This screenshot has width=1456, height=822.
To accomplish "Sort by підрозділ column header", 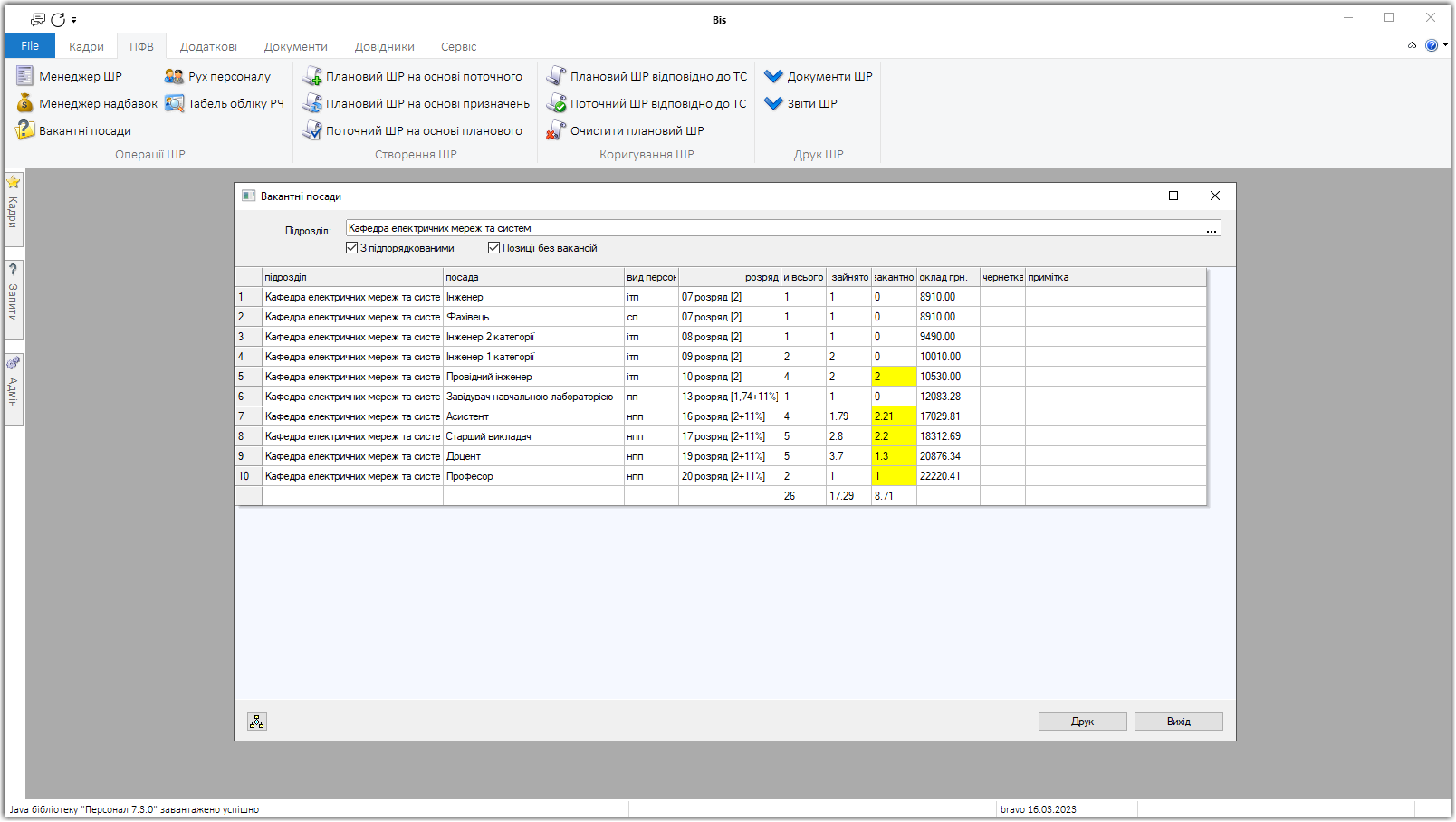I will 352,277.
